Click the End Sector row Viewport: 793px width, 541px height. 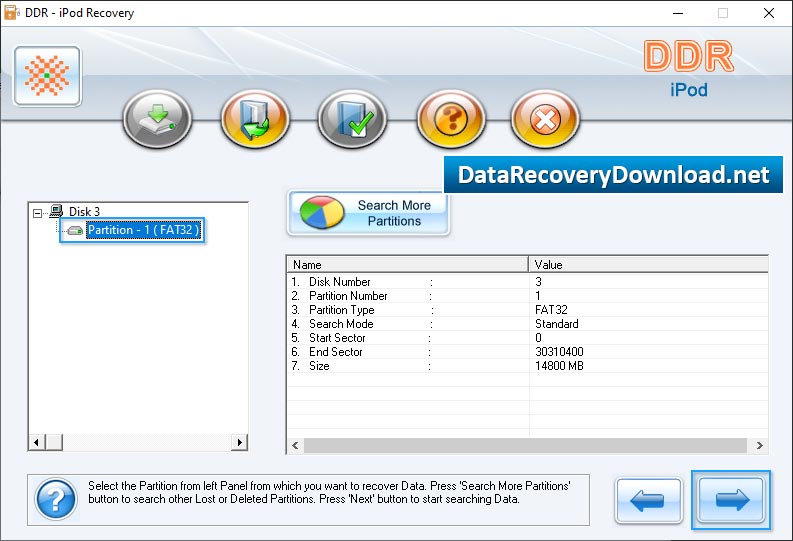click(x=527, y=352)
